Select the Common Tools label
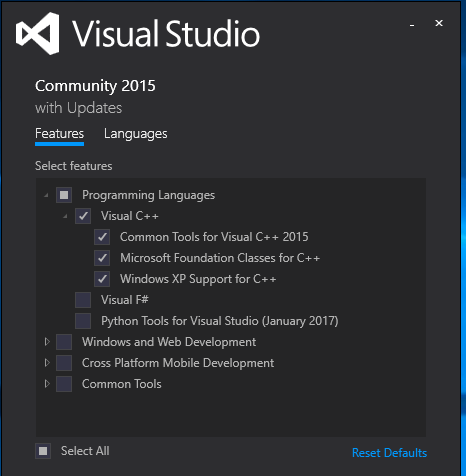 (122, 384)
